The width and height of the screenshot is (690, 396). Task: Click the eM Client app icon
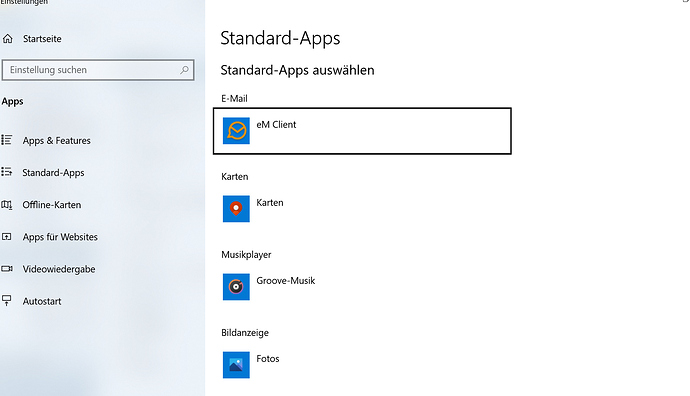coord(236,131)
